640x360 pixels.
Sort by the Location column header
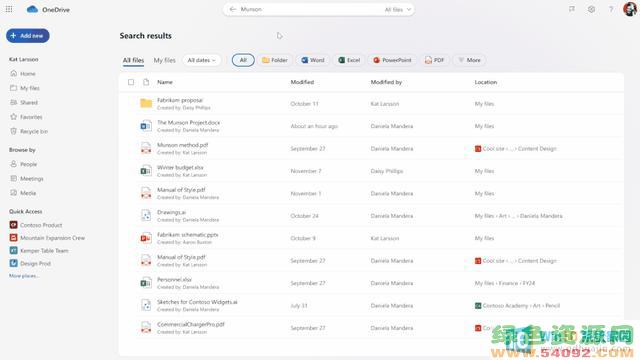pos(486,82)
